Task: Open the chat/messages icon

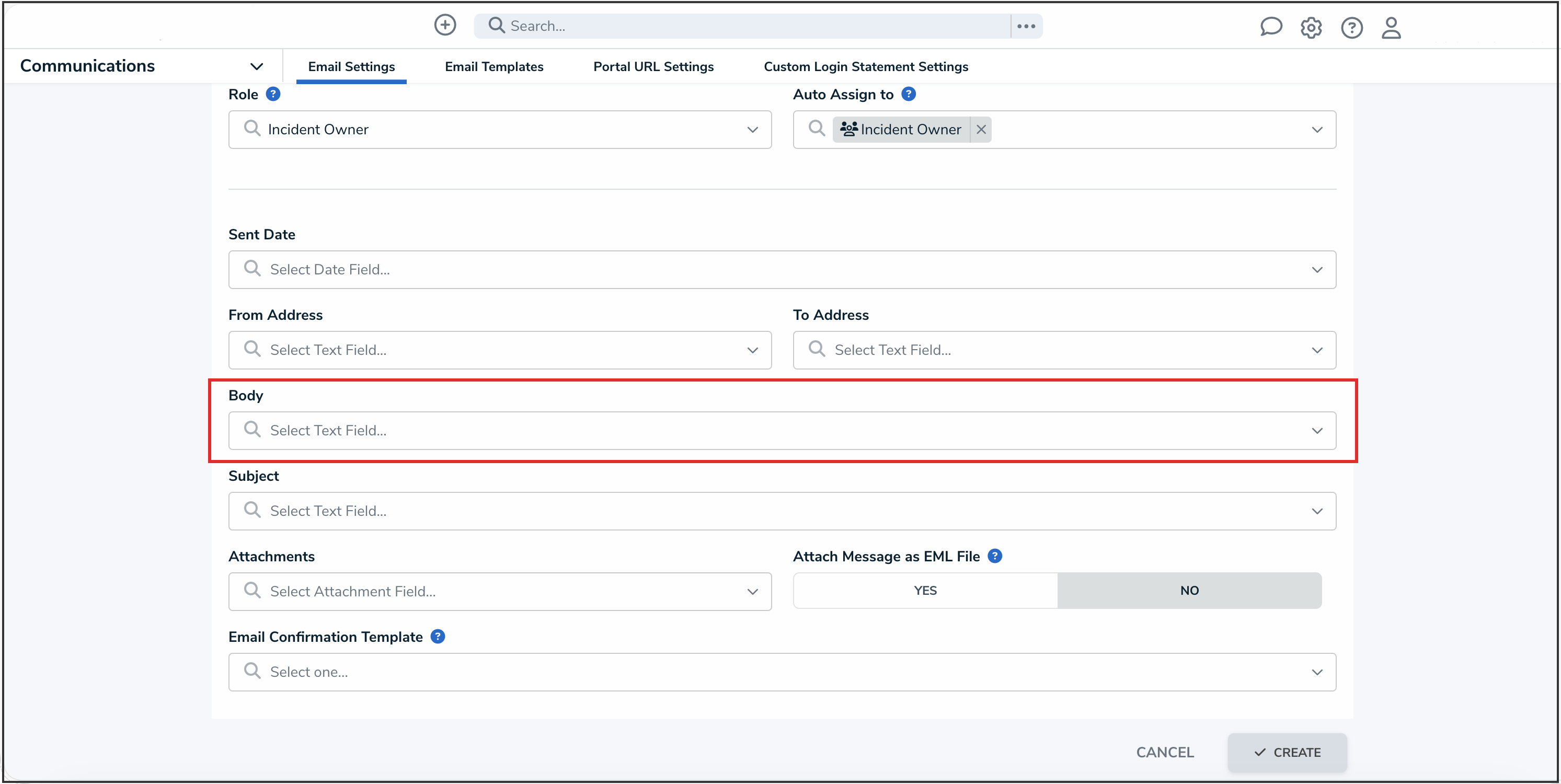Action: (1271, 27)
